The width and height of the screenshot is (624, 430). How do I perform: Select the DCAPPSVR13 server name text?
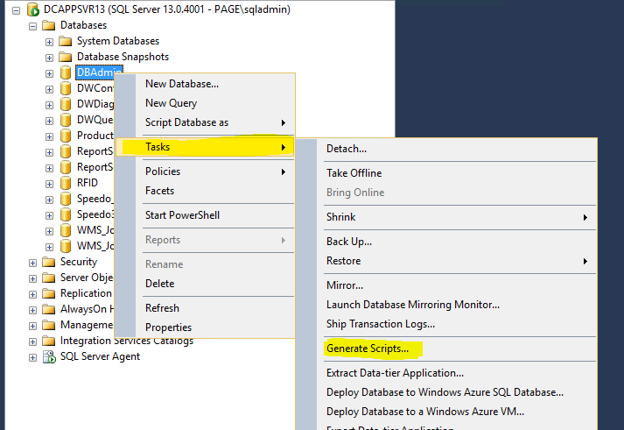pyautogui.click(x=167, y=9)
